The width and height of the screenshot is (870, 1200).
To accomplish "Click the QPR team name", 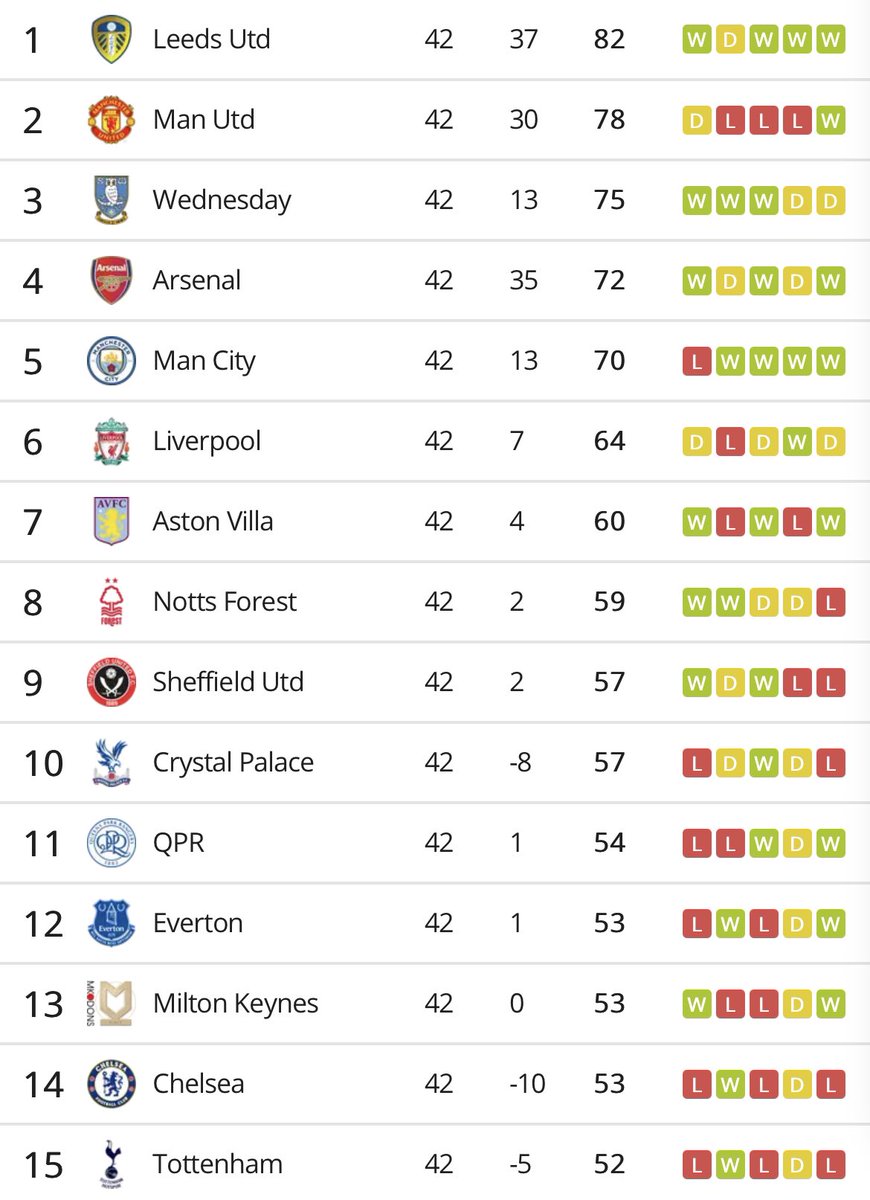I will coord(178,843).
